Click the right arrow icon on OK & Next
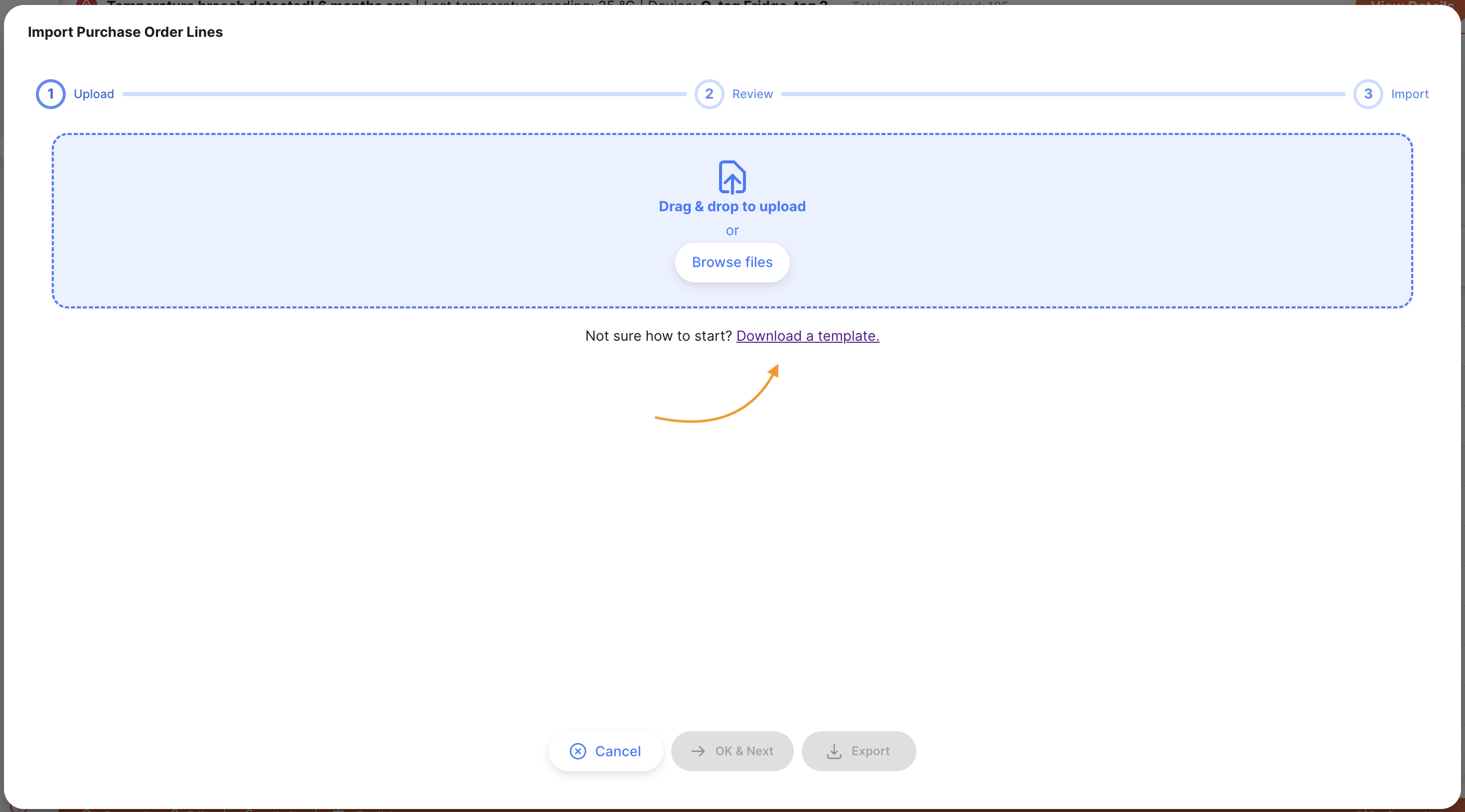 (x=698, y=751)
